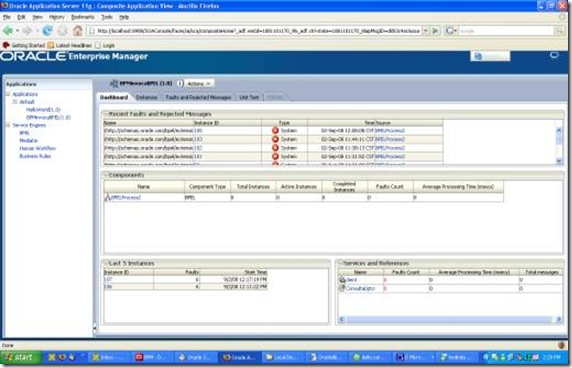The width and height of the screenshot is (572, 368).
Task: Click the faults table scroll down arrow
Action: [x=559, y=160]
